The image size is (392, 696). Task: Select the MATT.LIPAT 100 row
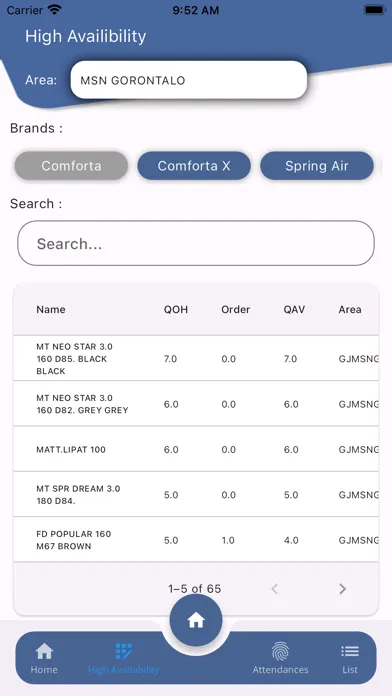pyautogui.click(x=196, y=449)
